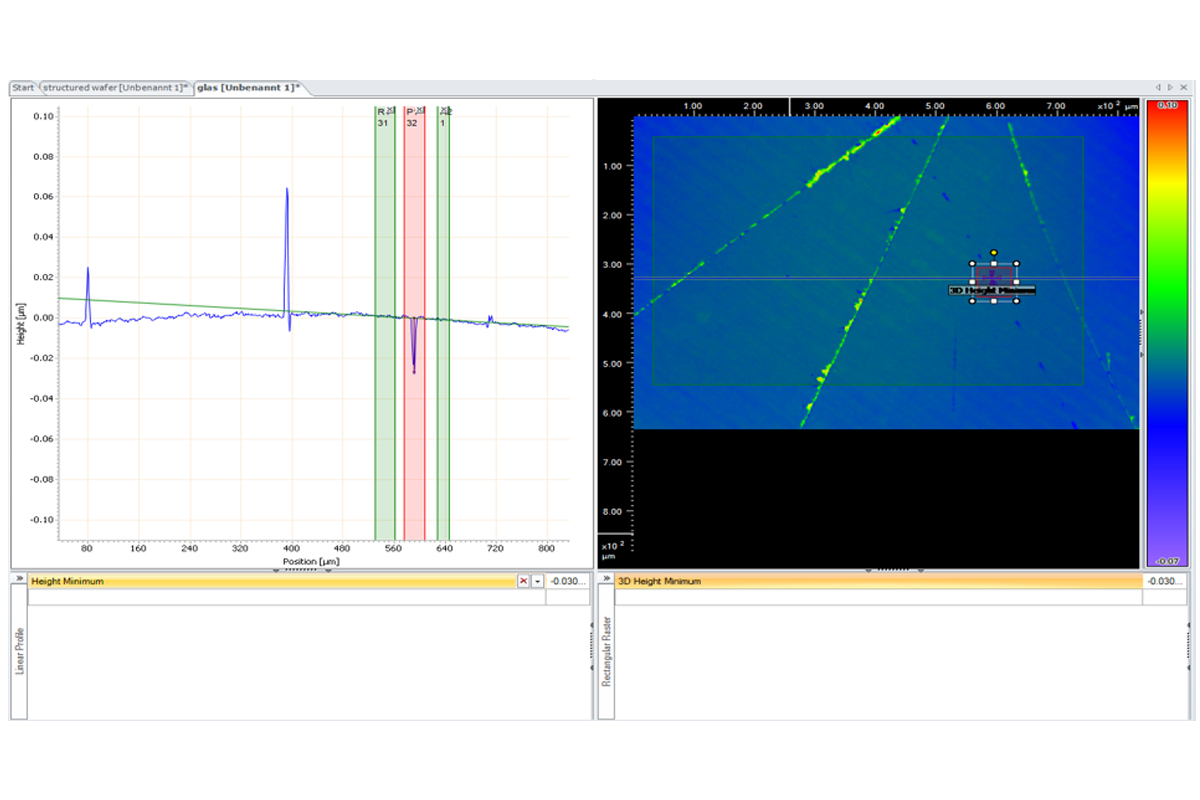The image size is (1200, 800).
Task: Click the 0.10 maximum value on color scale
Action: click(1165, 104)
